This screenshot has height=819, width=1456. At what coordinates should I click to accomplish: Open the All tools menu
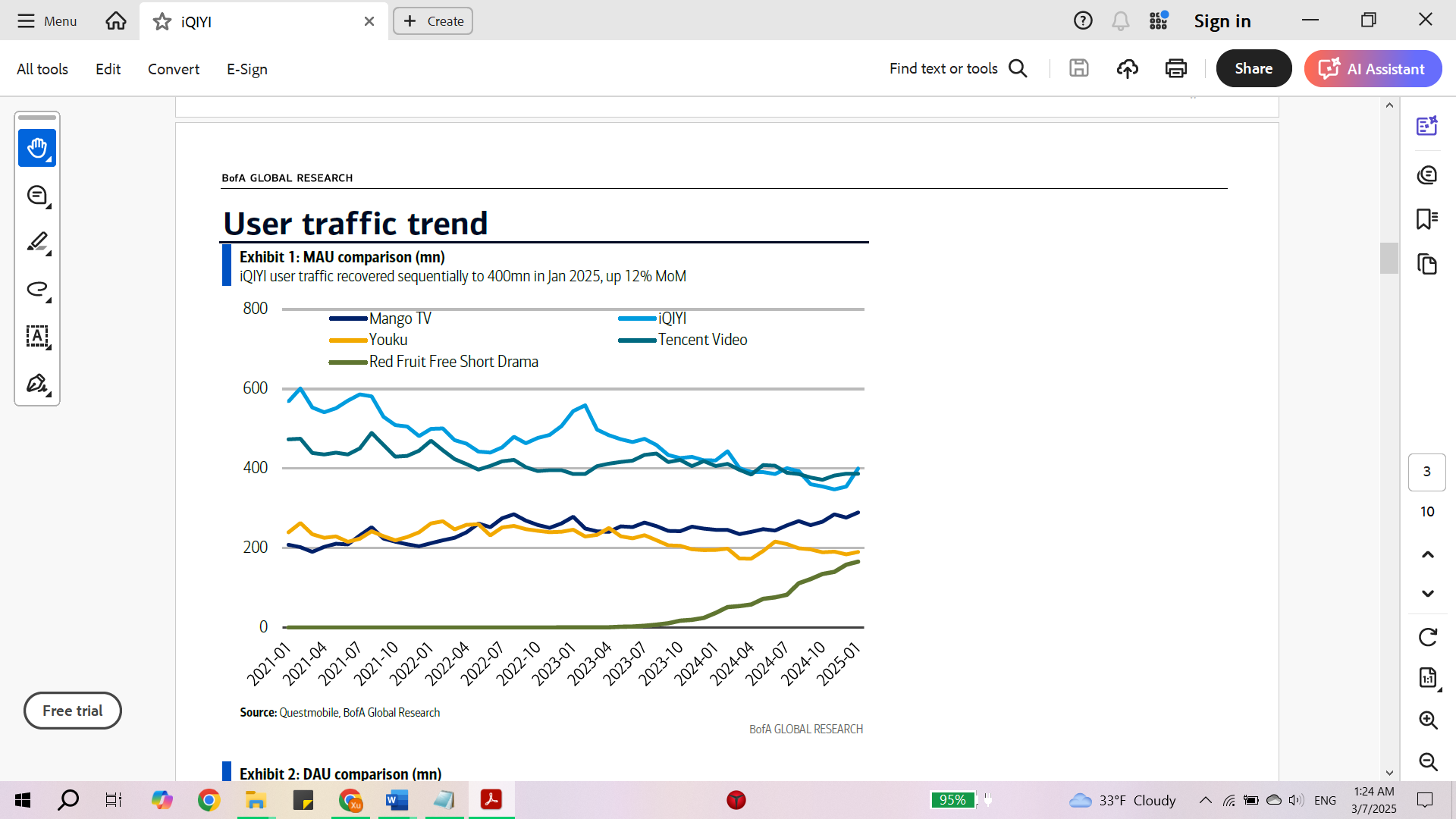(42, 69)
